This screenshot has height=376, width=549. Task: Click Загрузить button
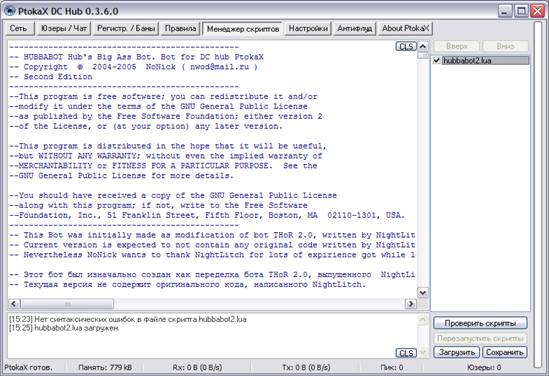(x=457, y=352)
